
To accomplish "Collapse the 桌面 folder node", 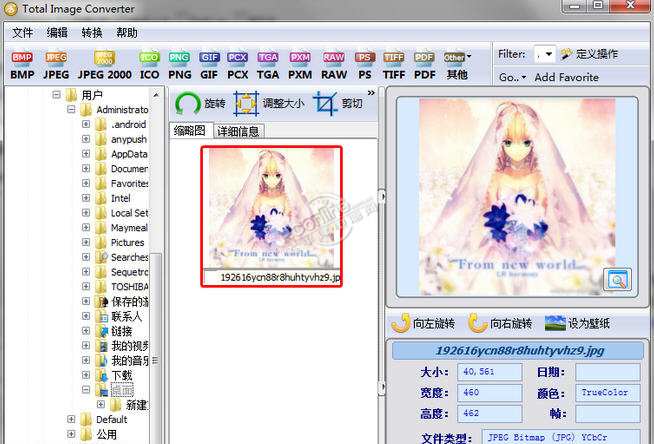I will [x=86, y=390].
